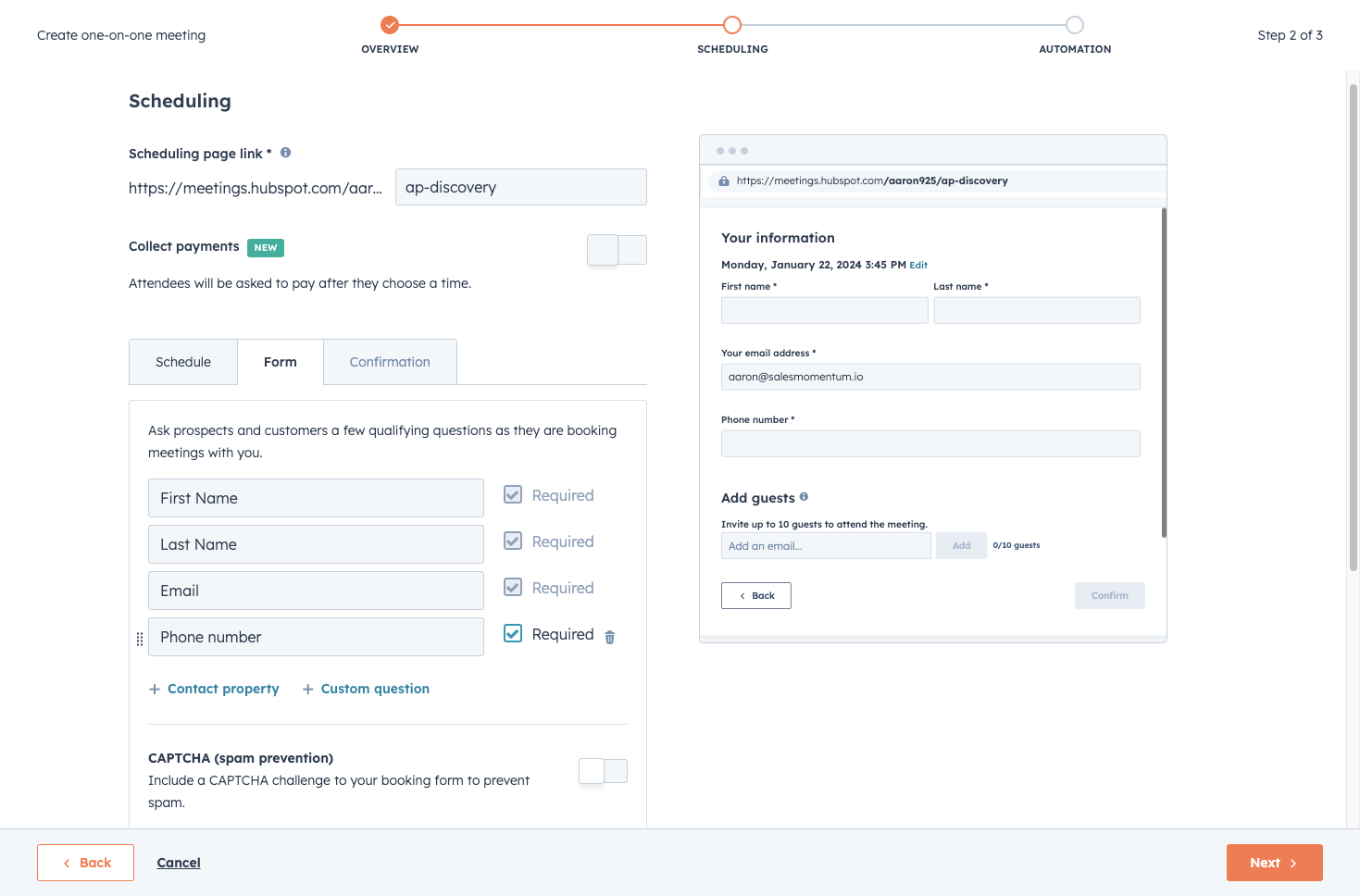1360x896 pixels.
Task: Click the Overview completed step checkmark
Action: coord(390,25)
